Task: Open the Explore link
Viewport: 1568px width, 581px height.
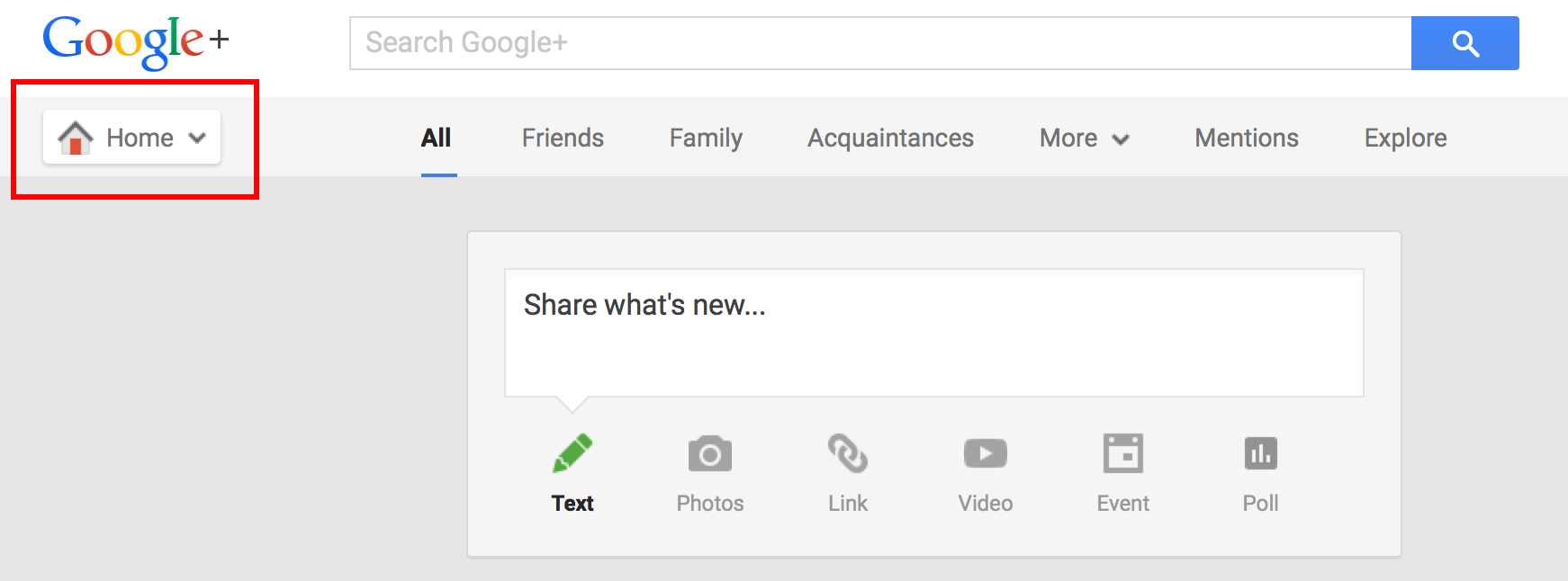Action: click(x=1405, y=139)
